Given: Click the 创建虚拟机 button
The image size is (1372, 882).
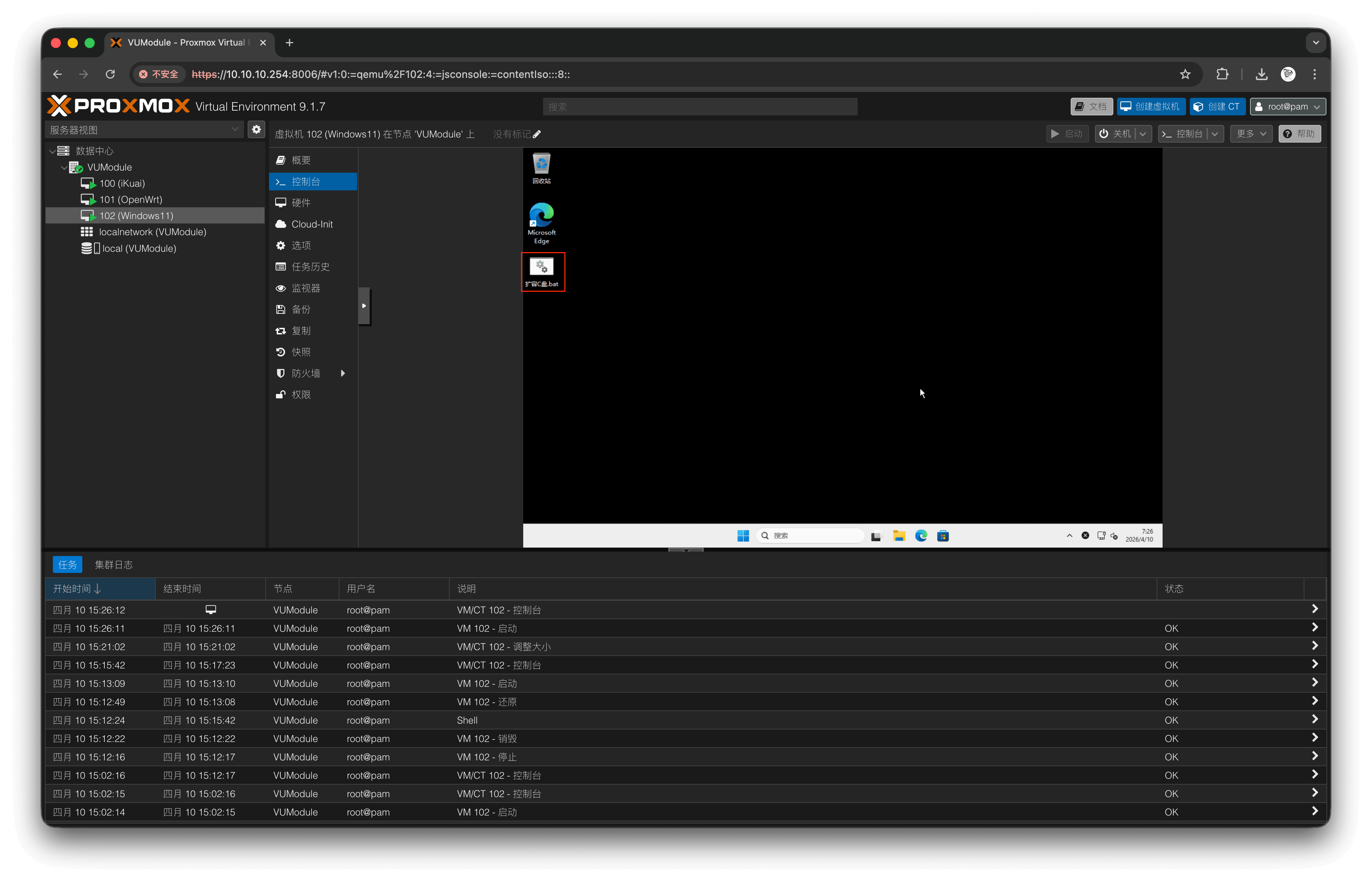Looking at the screenshot, I should [x=1150, y=107].
